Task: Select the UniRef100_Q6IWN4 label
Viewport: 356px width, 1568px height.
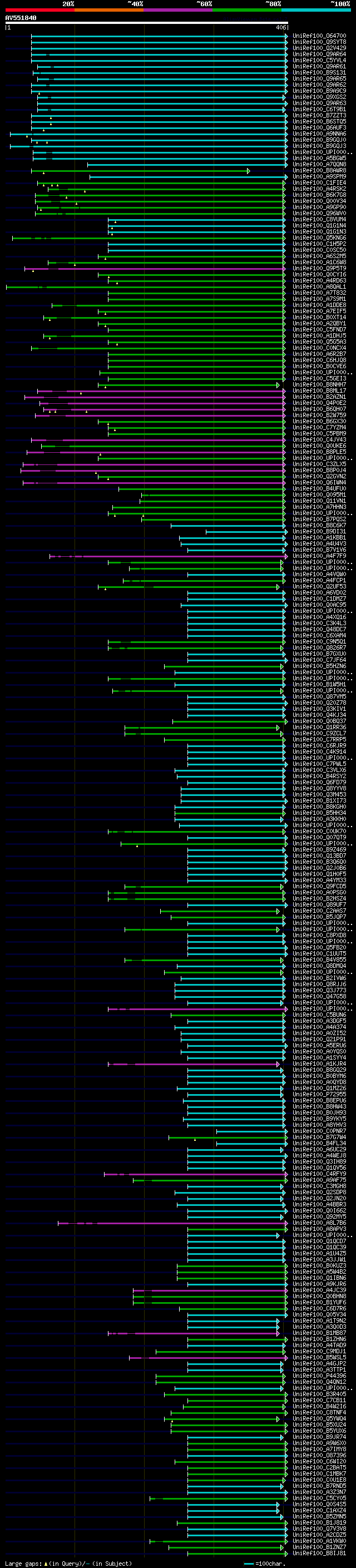Action: (319, 483)
